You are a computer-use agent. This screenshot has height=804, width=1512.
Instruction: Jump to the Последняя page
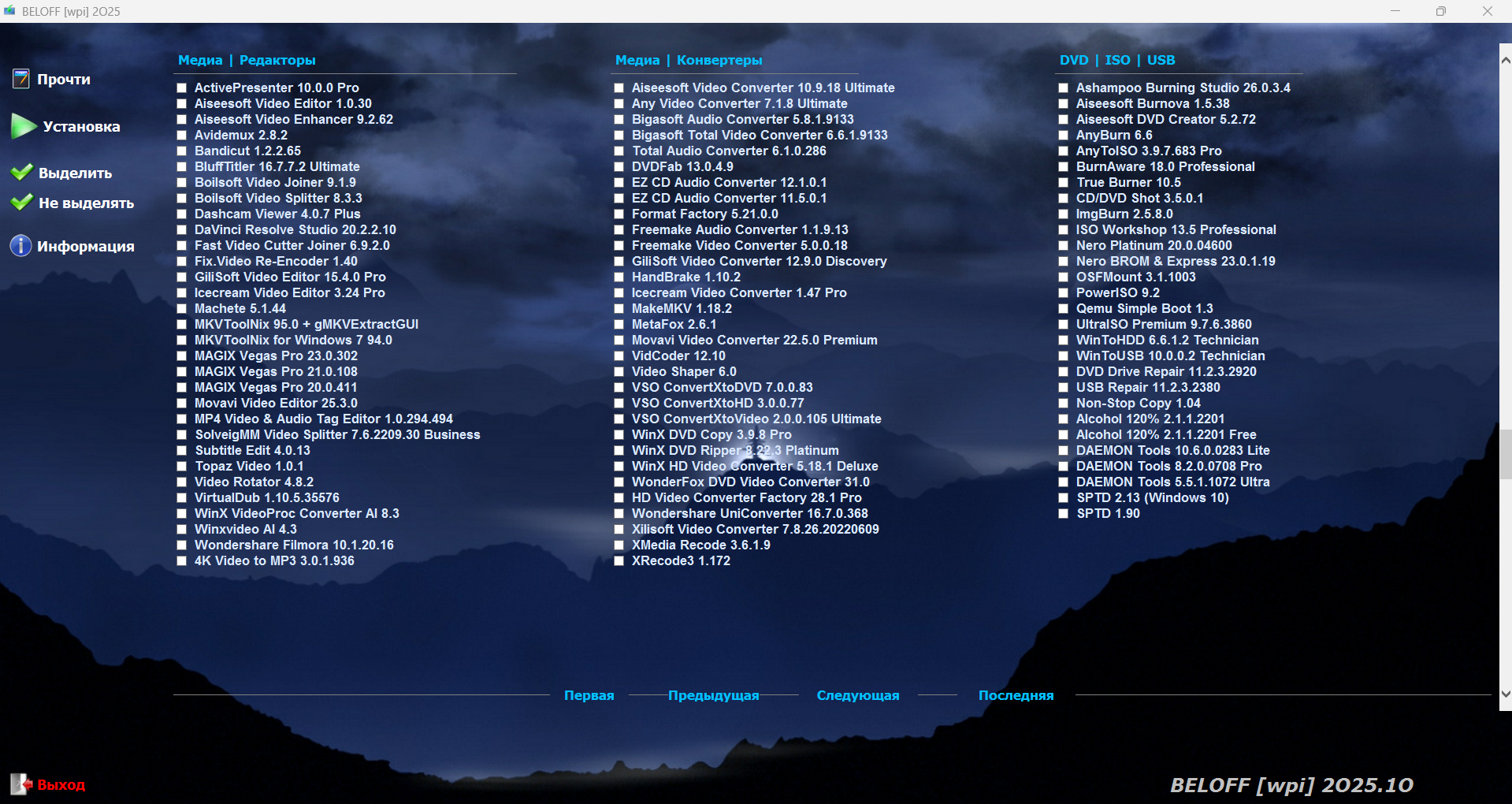(1016, 695)
